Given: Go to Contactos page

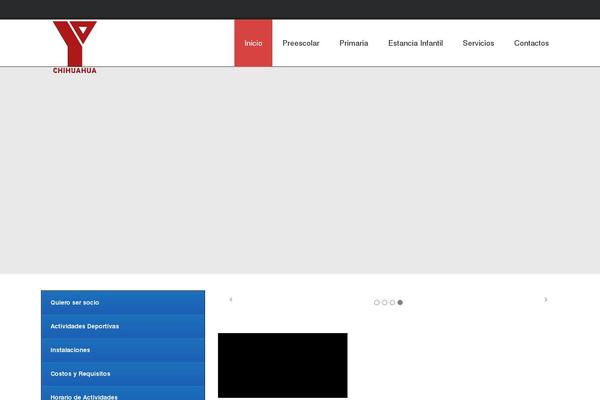Looking at the screenshot, I should coord(531,43).
